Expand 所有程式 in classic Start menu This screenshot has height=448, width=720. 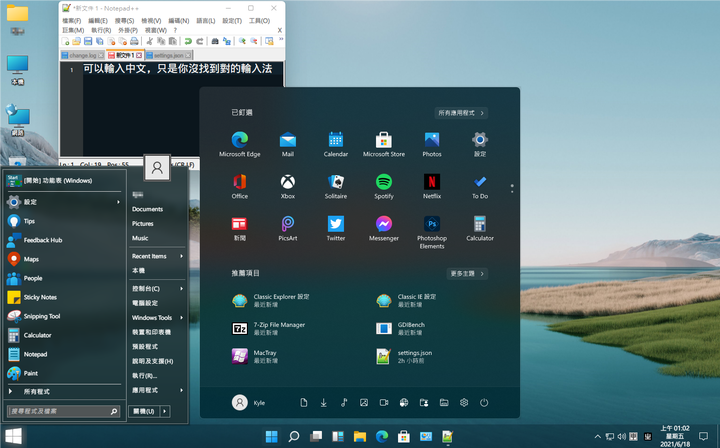coord(64,392)
